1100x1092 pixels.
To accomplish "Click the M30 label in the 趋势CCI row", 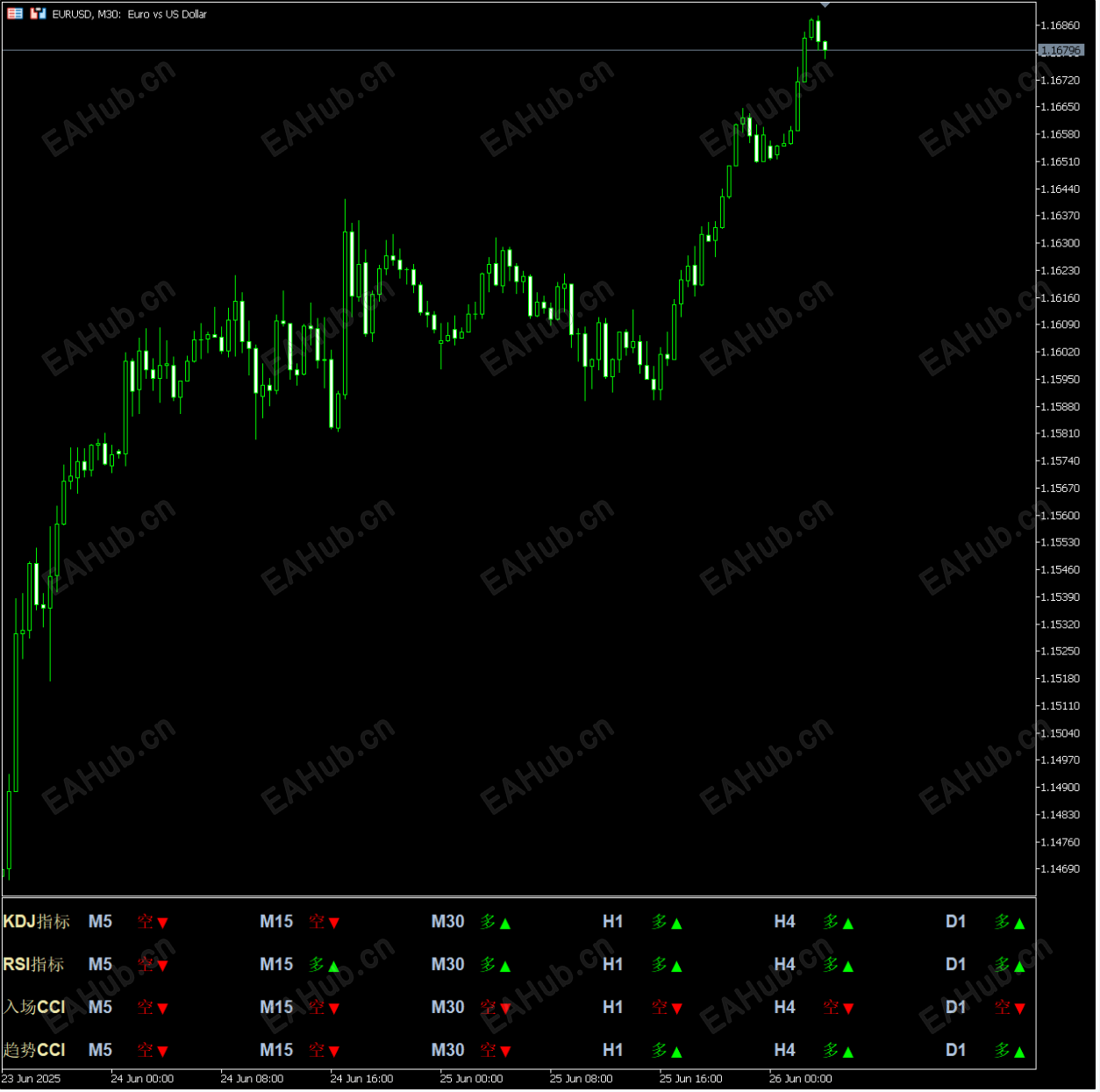I will point(447,1050).
